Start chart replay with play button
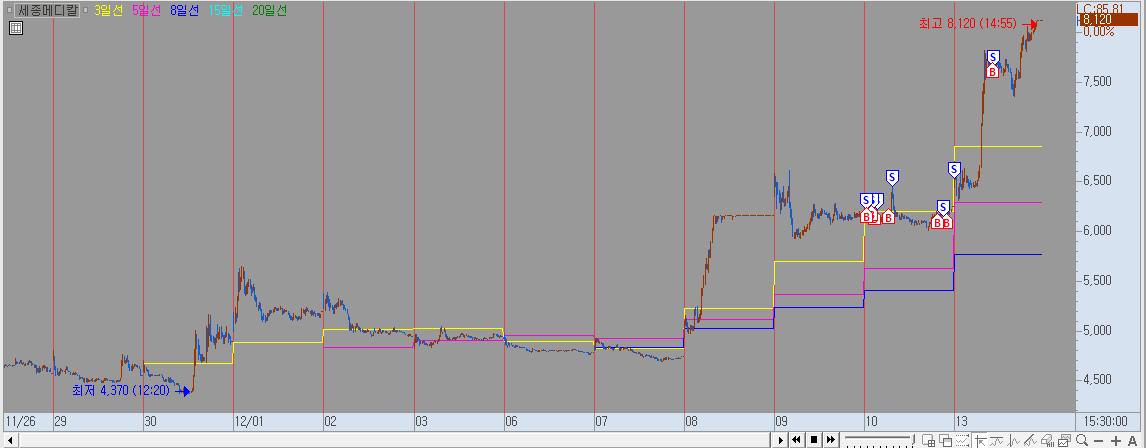Viewport: 1146px width, 448px height. tap(781, 440)
